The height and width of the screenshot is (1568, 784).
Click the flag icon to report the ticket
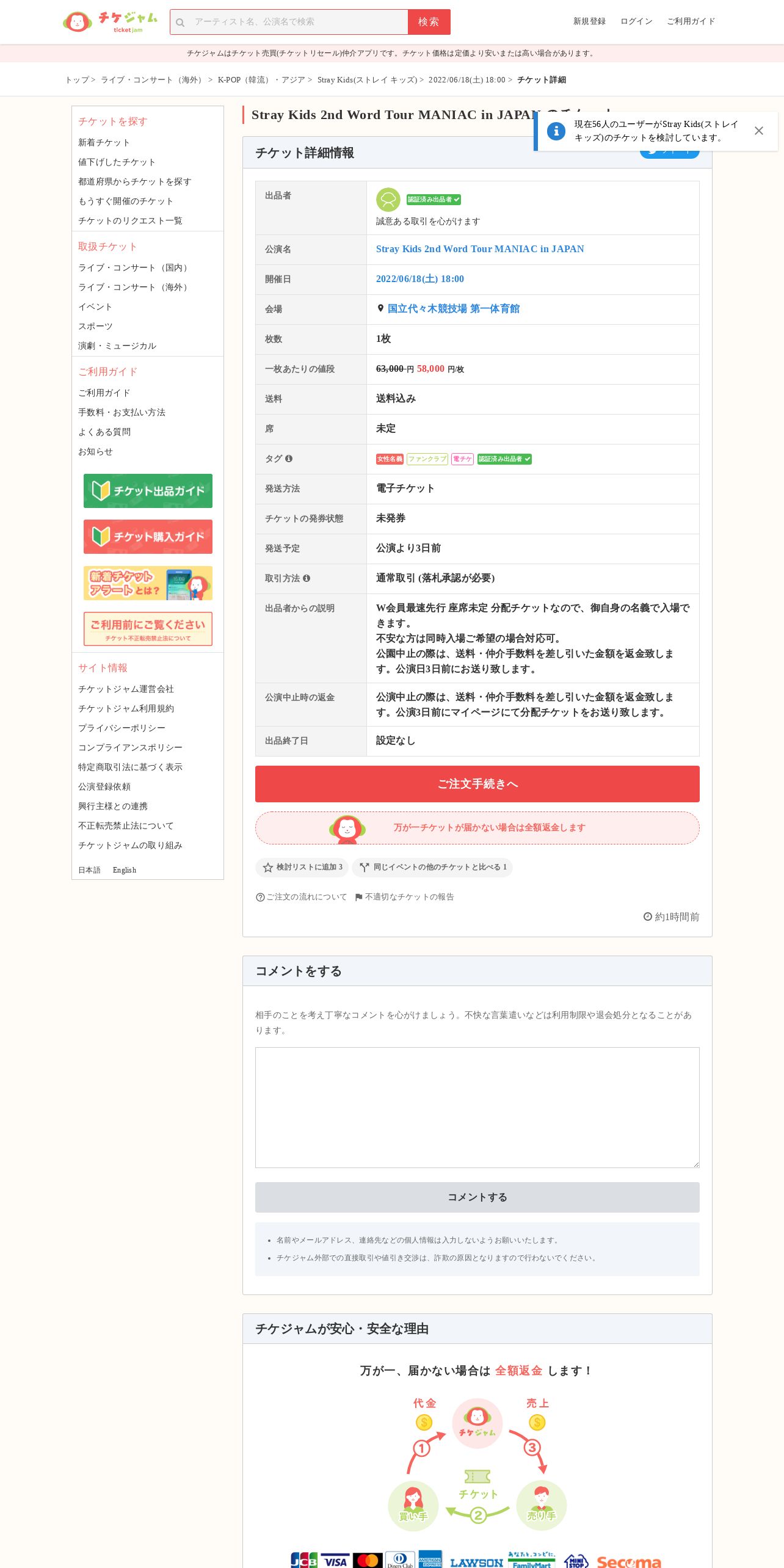click(359, 897)
